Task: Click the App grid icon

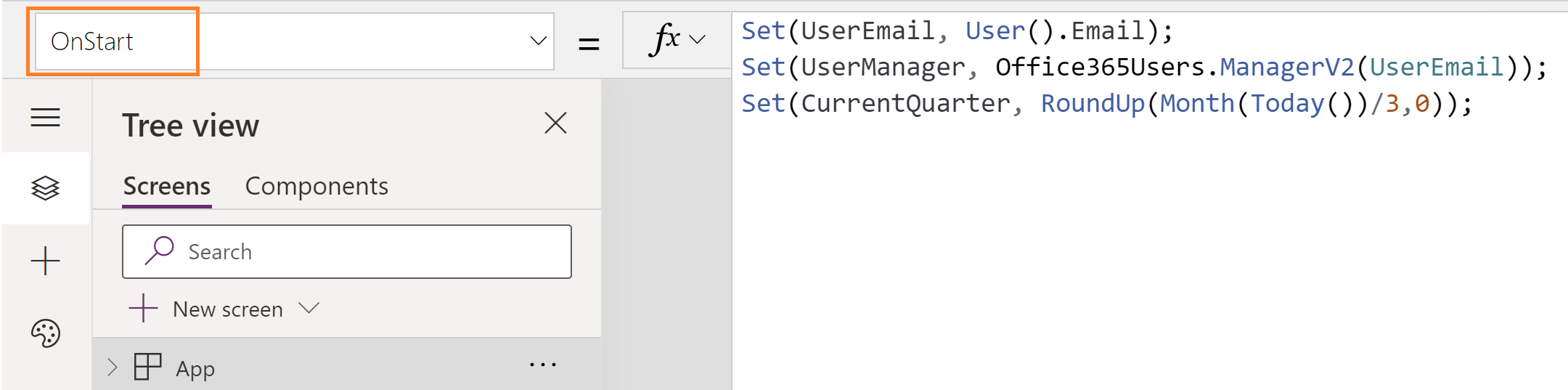Action: [x=147, y=367]
